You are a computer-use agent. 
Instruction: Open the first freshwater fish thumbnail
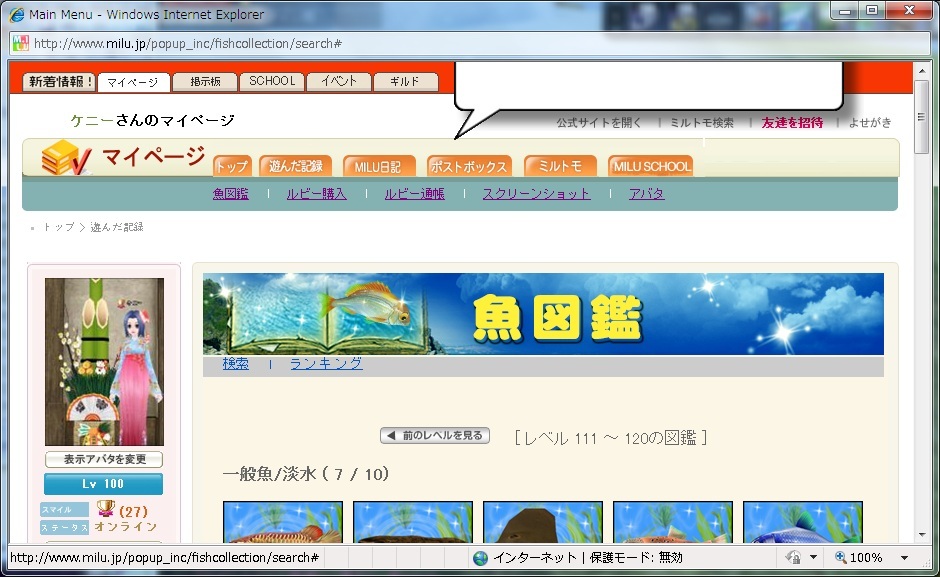point(283,522)
